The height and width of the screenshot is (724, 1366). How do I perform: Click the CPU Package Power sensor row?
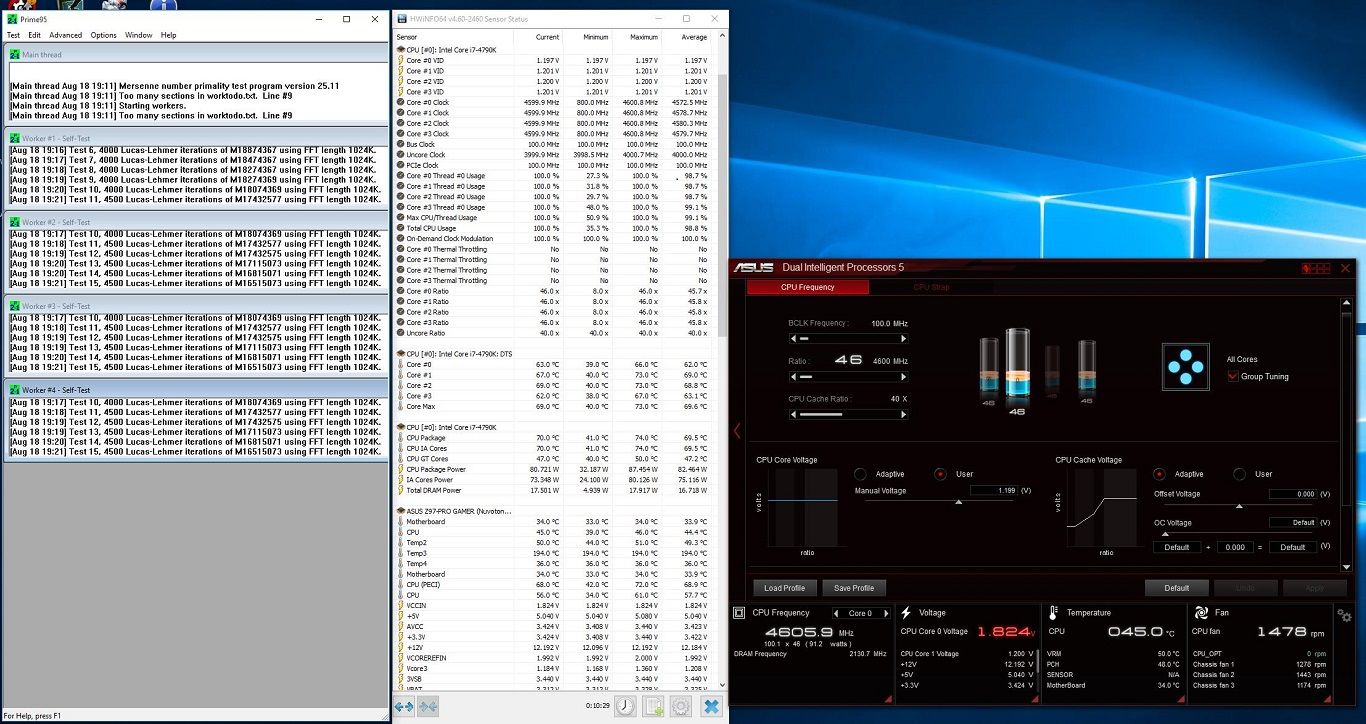point(556,469)
